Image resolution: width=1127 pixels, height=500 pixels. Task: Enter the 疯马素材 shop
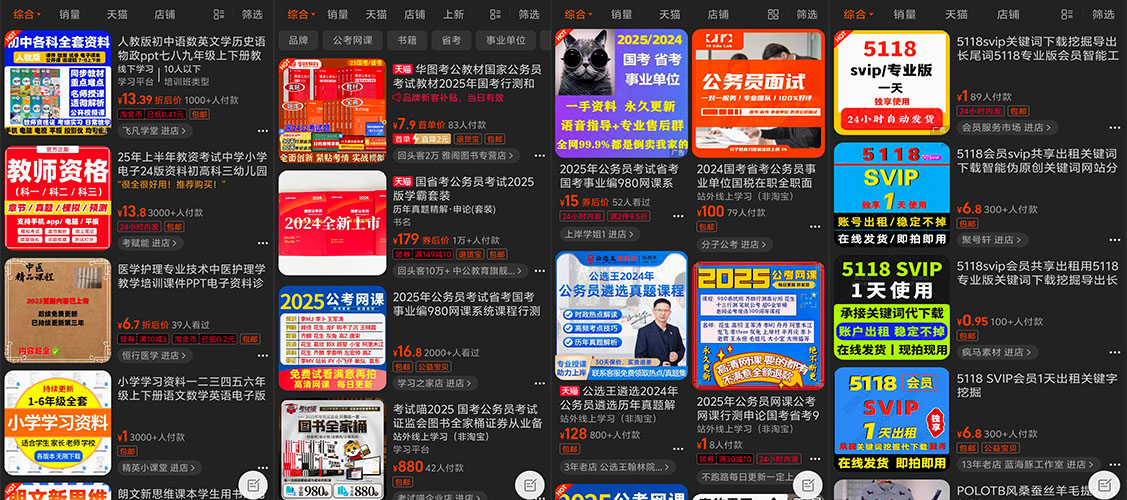coord(996,353)
